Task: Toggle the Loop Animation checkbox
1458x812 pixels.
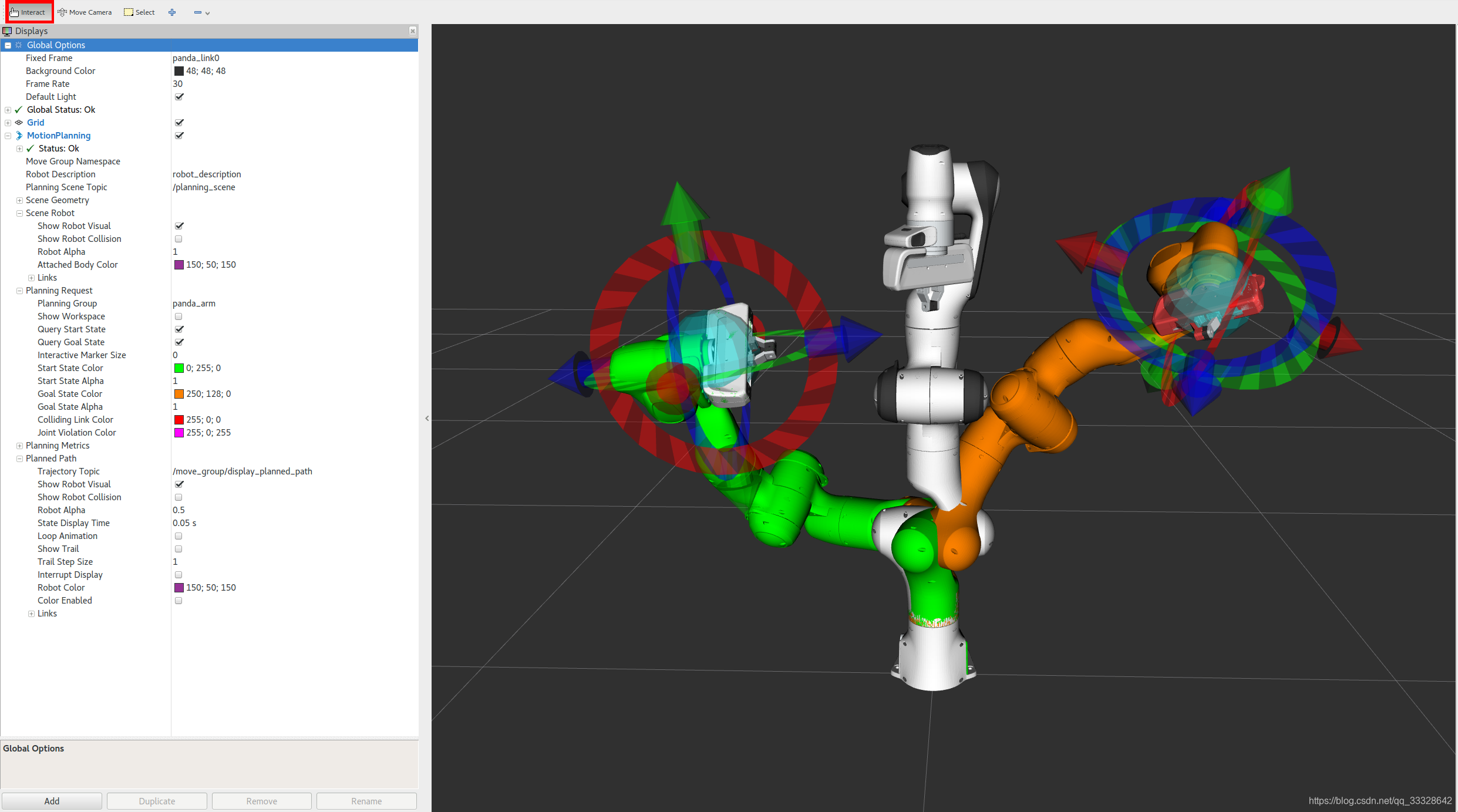Action: click(x=179, y=536)
